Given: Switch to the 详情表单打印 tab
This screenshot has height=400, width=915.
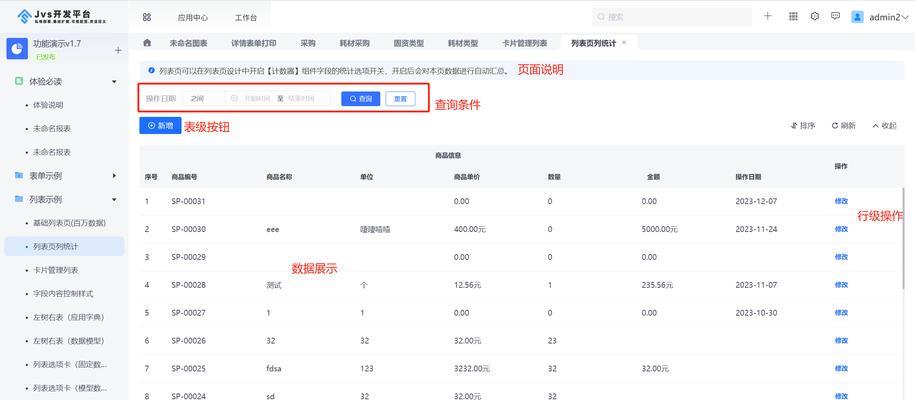Looking at the screenshot, I should tap(254, 43).
